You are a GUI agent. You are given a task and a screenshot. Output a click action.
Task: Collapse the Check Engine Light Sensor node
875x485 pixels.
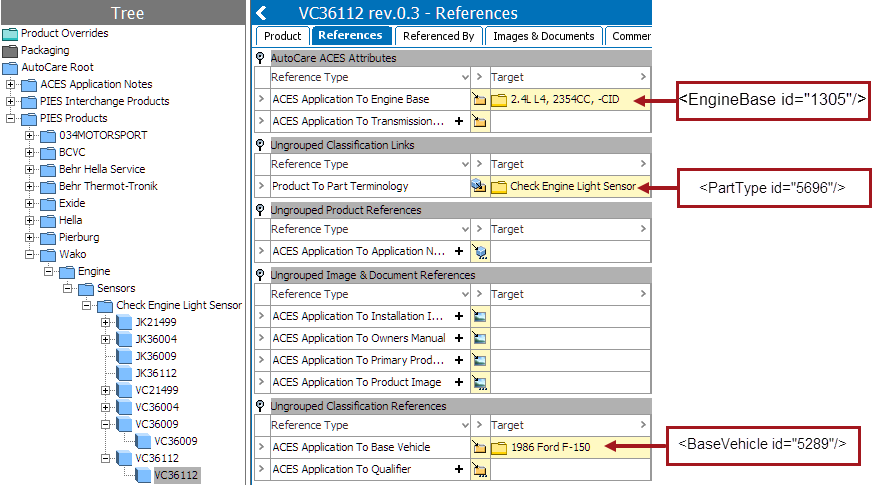[x=86, y=305]
